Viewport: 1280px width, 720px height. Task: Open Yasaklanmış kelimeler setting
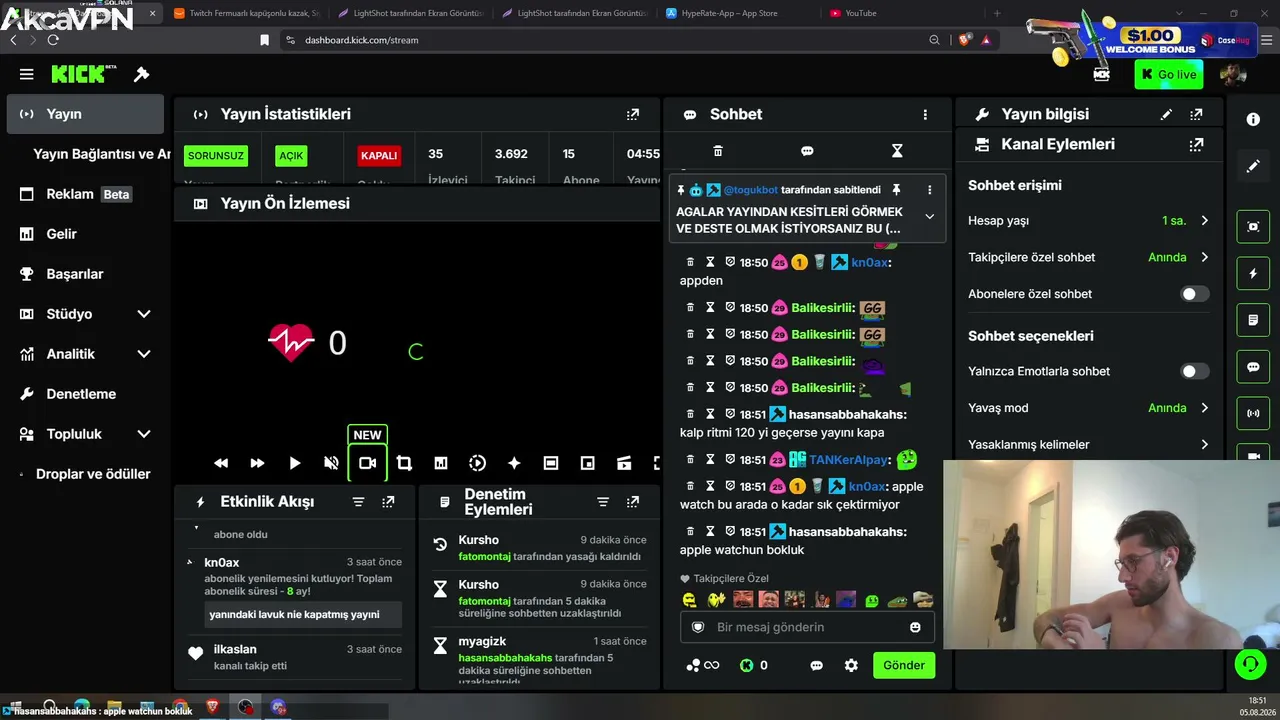(x=1089, y=444)
